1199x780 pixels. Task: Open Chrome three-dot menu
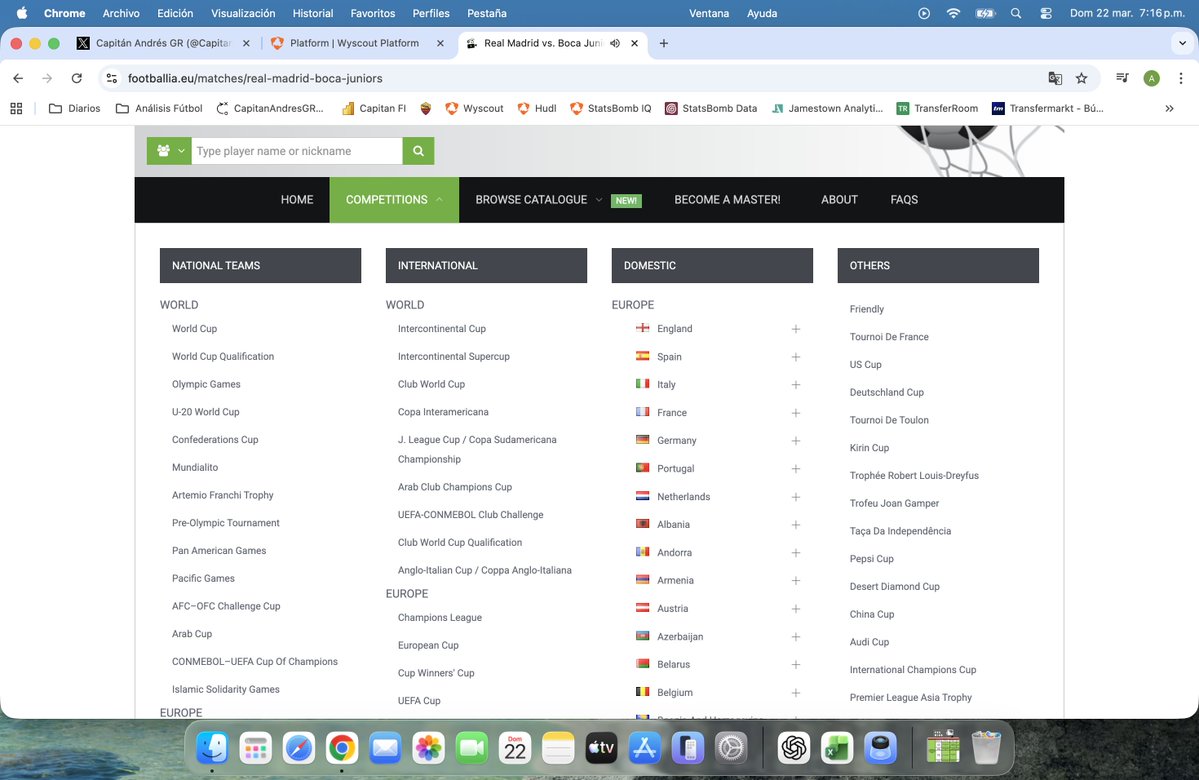(1181, 78)
